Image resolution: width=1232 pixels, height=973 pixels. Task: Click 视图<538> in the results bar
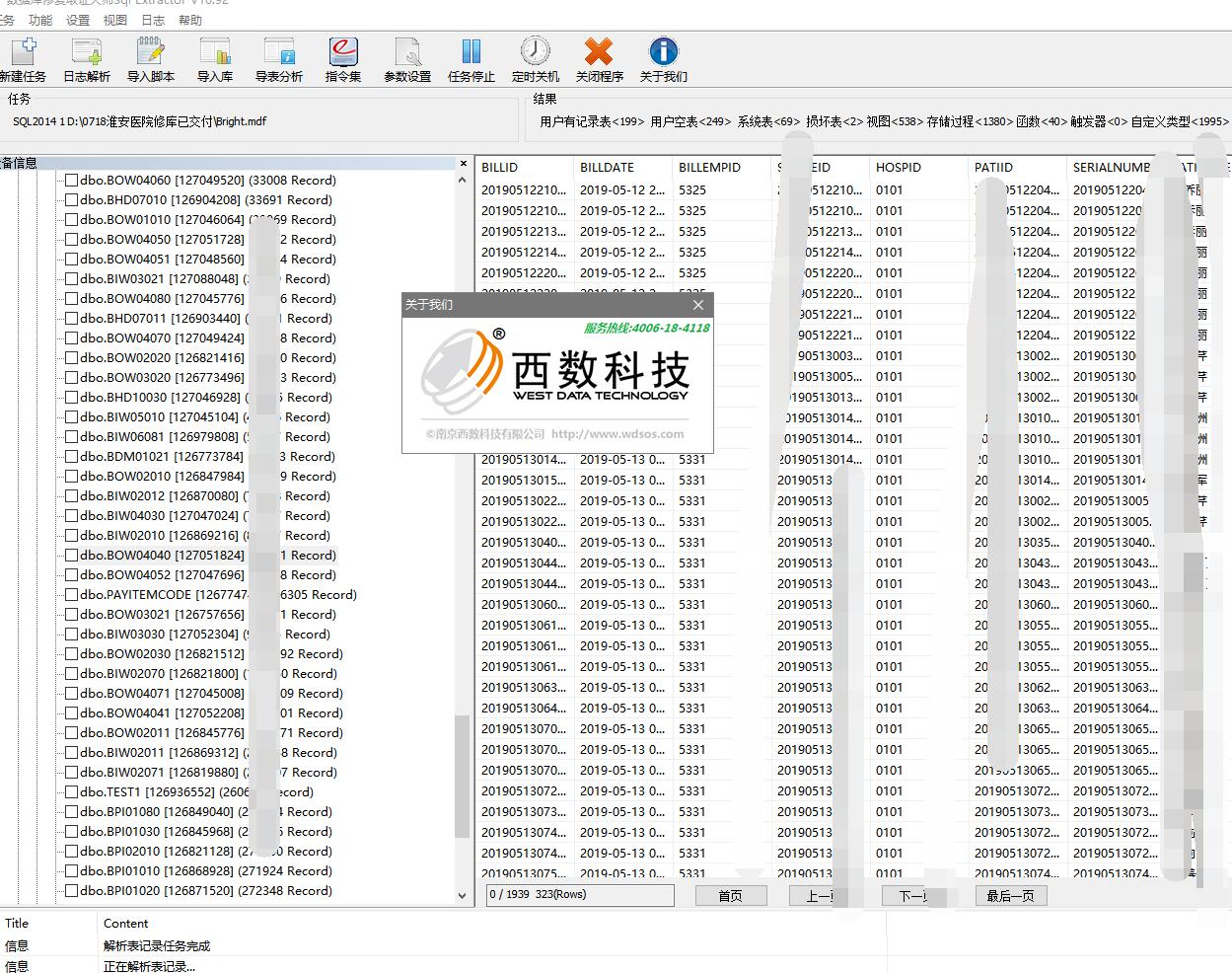pos(895,121)
